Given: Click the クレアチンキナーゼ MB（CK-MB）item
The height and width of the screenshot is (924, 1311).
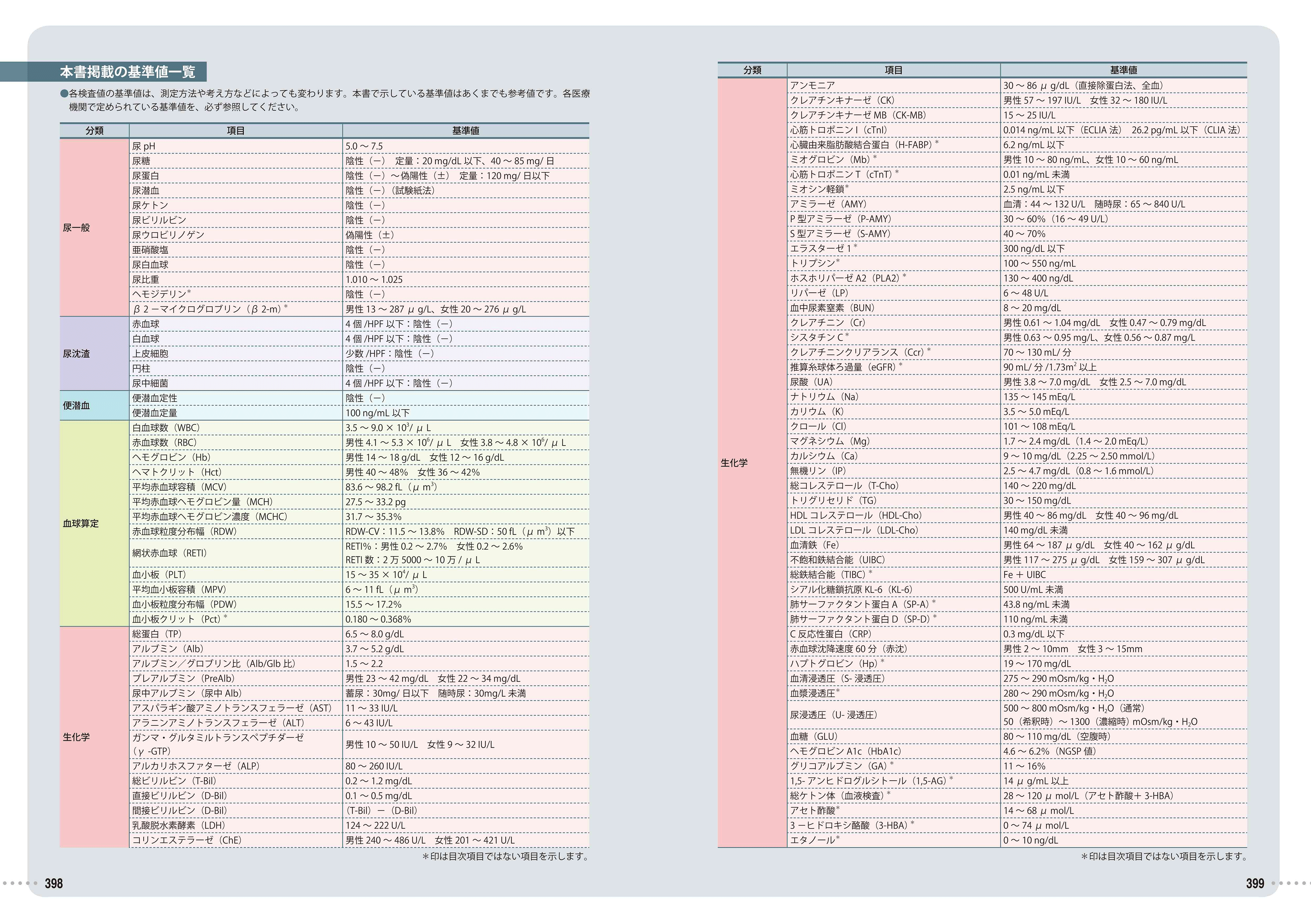Looking at the screenshot, I should click(x=858, y=115).
